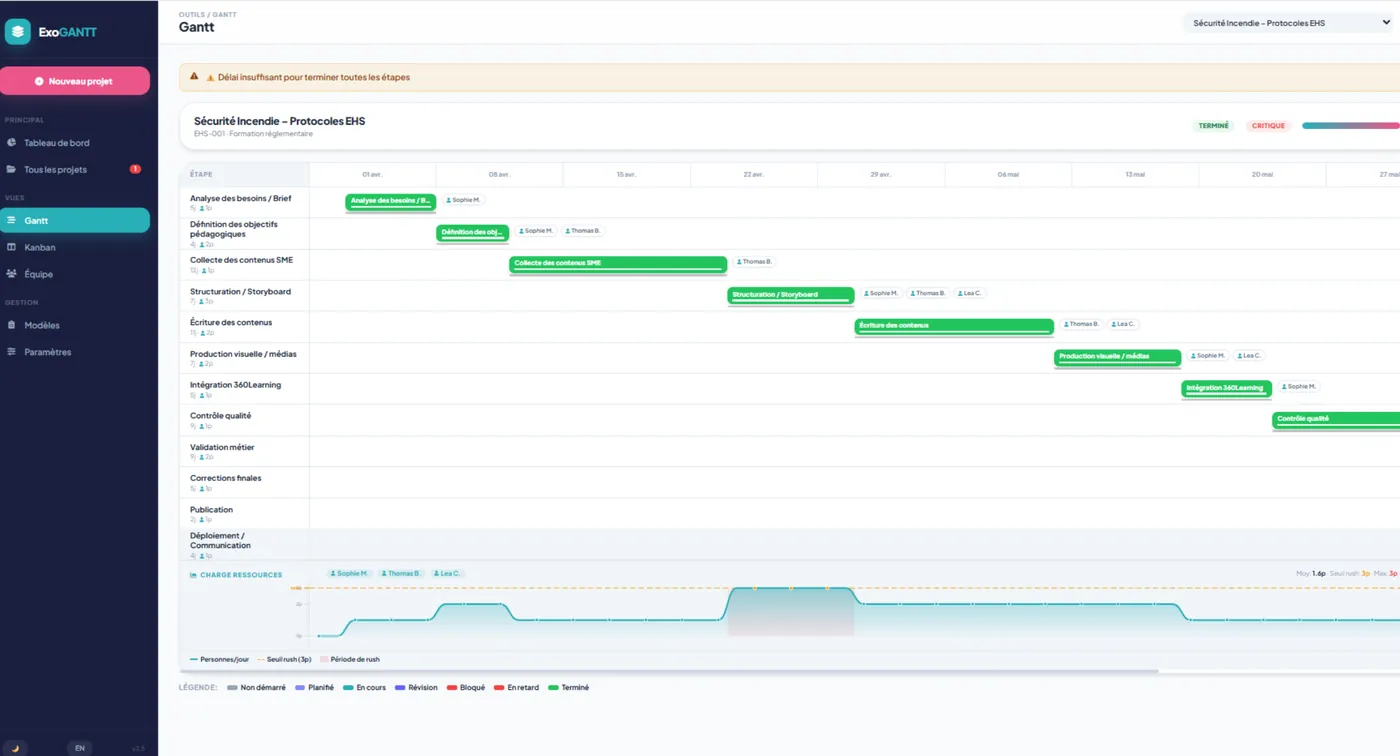Screen dimensions: 1400x756
Task: Select the Définition des obj... Gantt bar
Action: click(x=473, y=232)
